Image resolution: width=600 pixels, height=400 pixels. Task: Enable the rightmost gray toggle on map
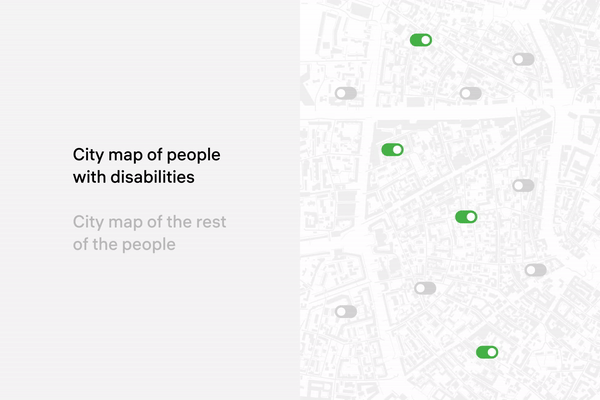535,270
